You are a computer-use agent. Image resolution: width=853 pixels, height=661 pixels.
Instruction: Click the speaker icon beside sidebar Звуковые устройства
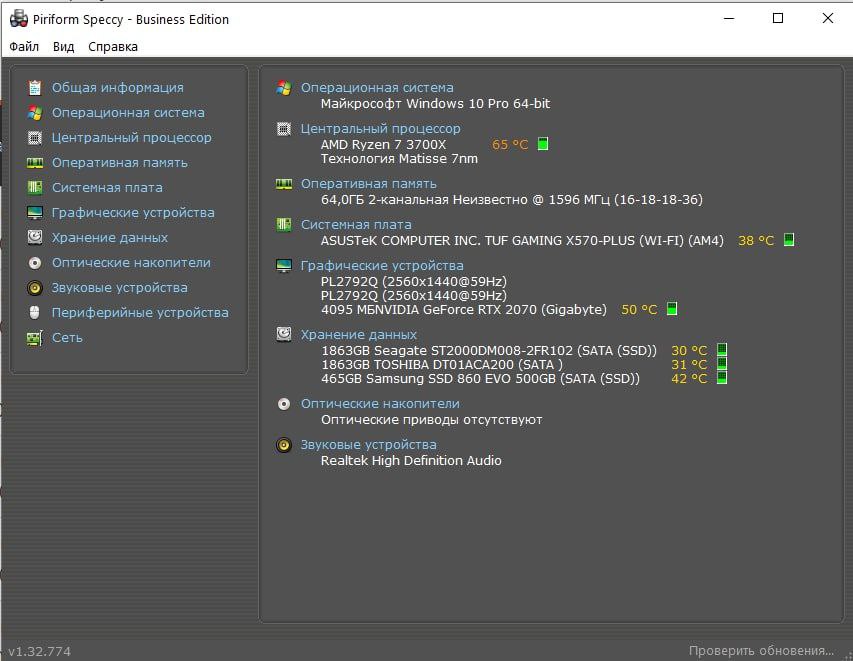35,288
